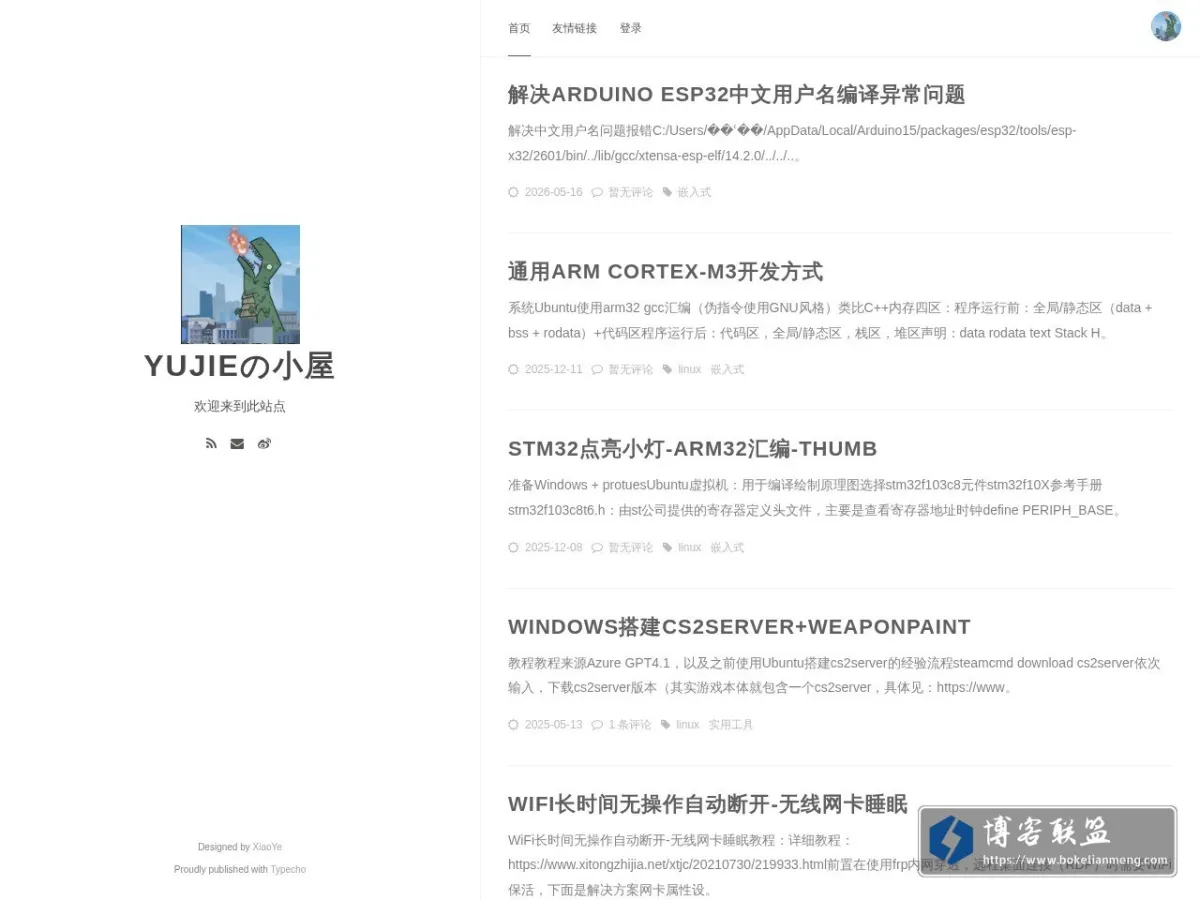Click linux tag on the CORTEX-M3 post
1200x900 pixels.
pos(689,369)
